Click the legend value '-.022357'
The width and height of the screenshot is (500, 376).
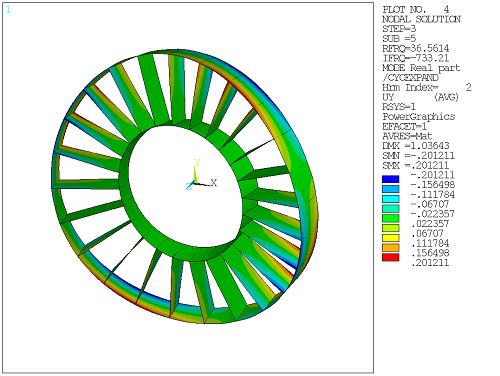pyautogui.click(x=433, y=214)
